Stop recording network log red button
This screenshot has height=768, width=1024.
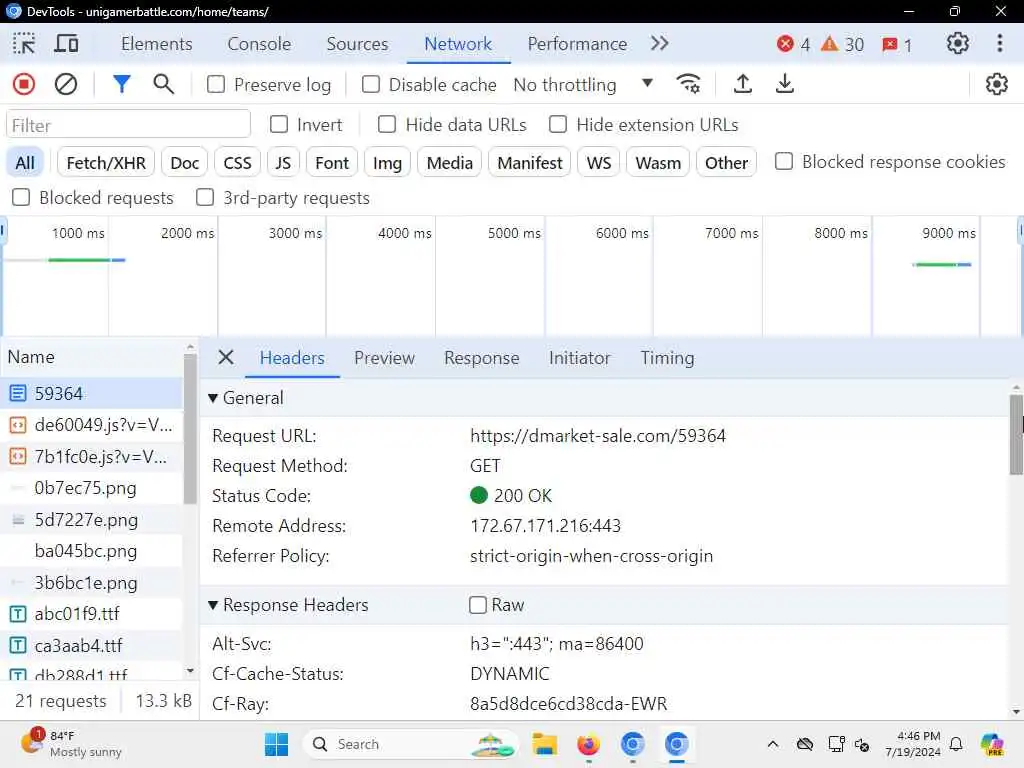[24, 84]
